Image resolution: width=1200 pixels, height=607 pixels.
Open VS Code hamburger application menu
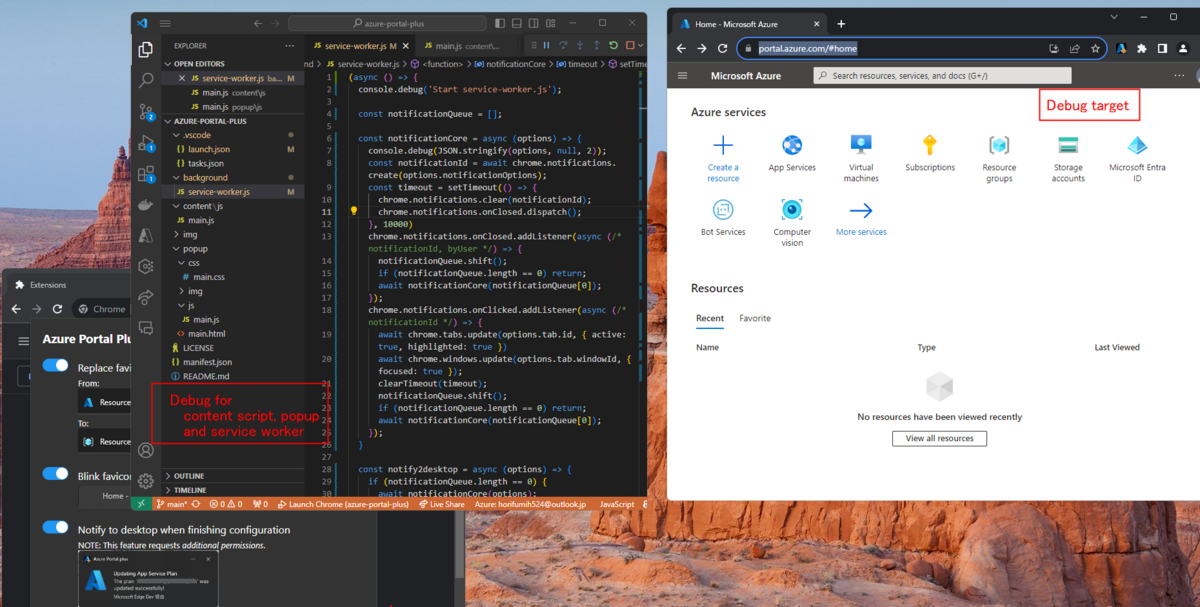click(166, 23)
